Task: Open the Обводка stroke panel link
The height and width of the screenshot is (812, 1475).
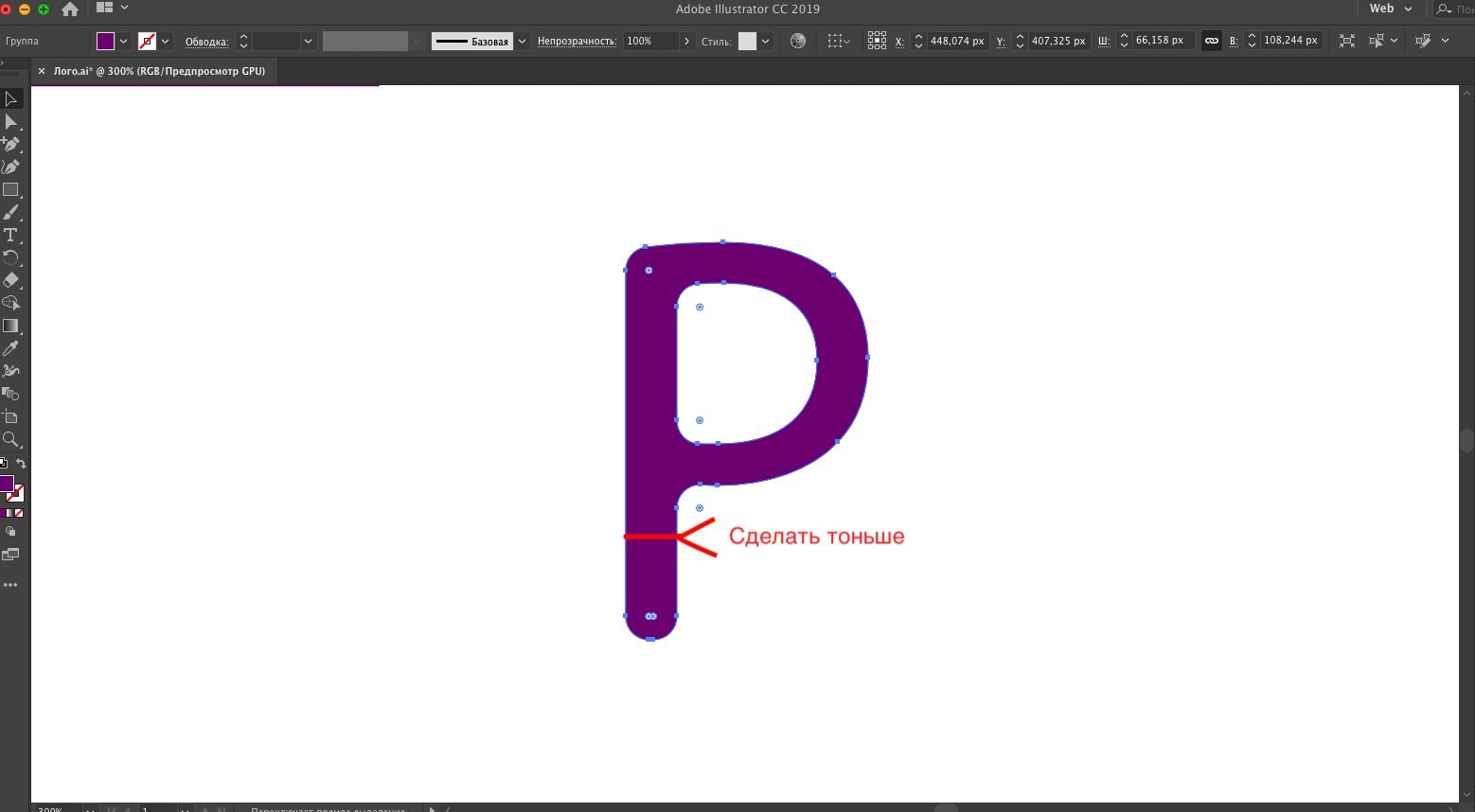Action: point(206,42)
